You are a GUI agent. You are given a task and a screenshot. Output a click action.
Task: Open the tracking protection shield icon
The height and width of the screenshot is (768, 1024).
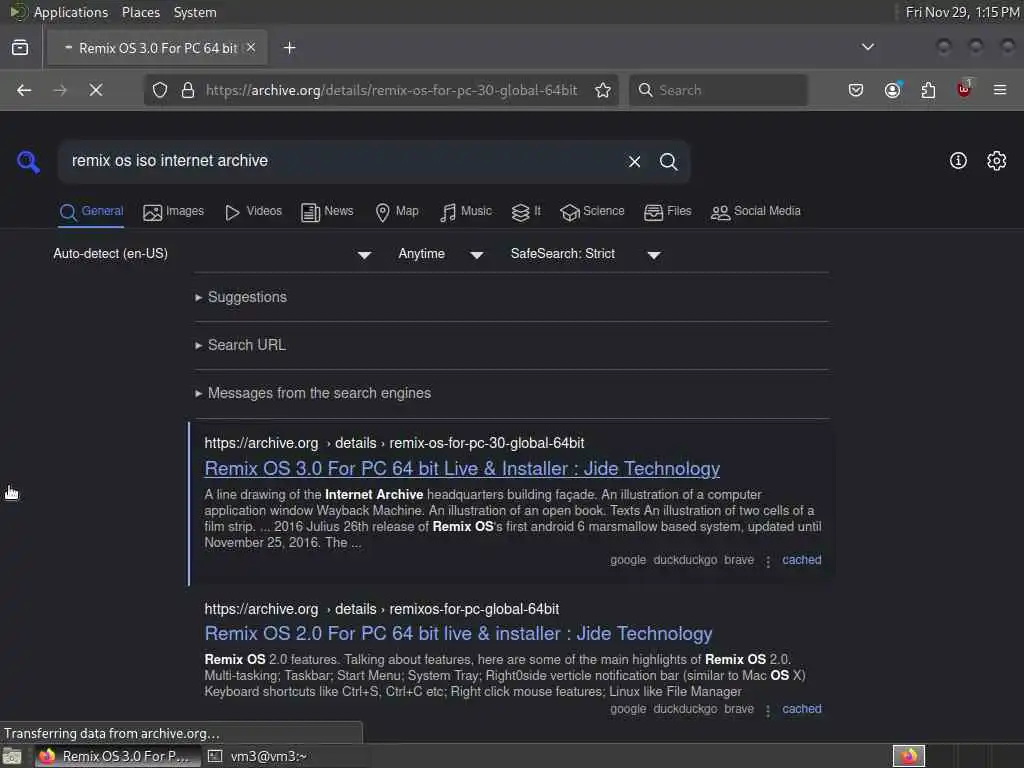(x=160, y=90)
